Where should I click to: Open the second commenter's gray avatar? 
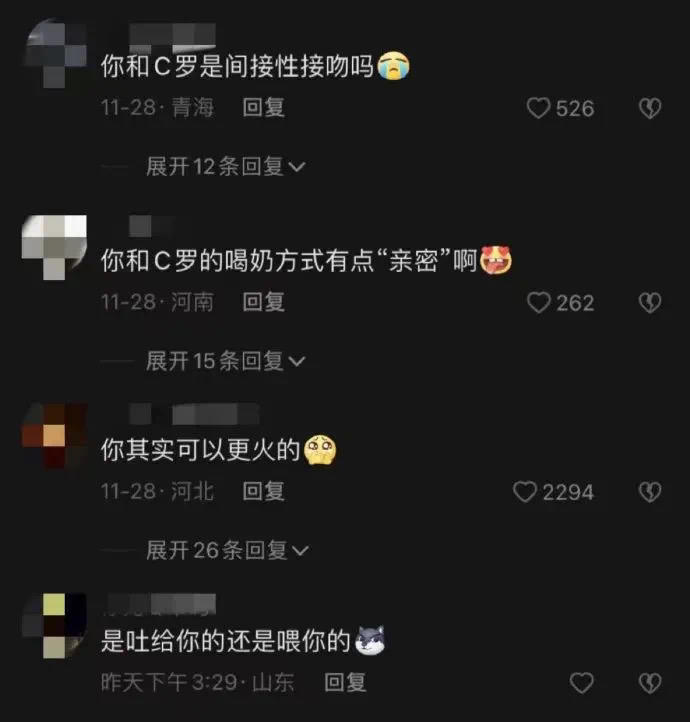54,247
